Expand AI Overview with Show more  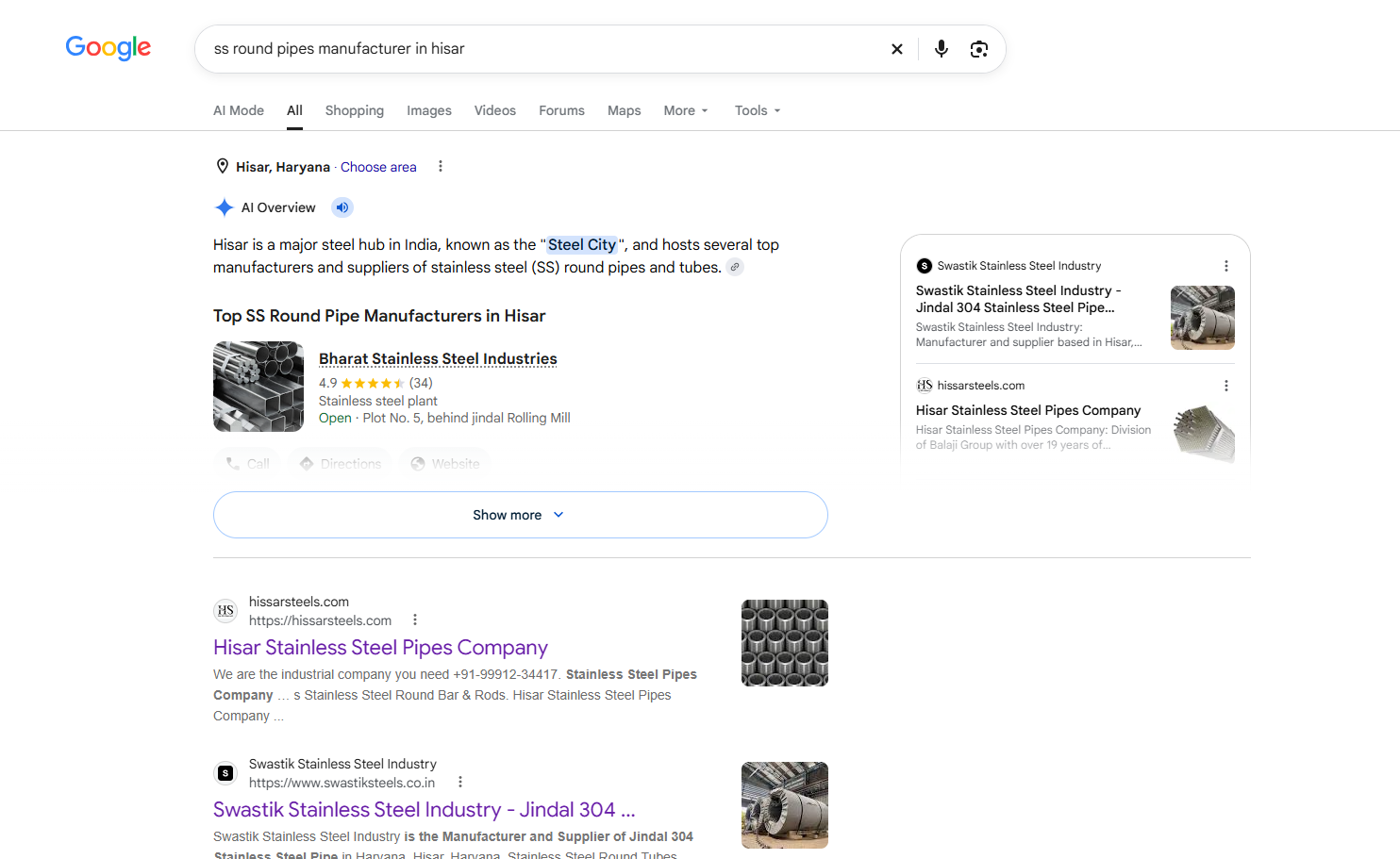[x=521, y=515]
